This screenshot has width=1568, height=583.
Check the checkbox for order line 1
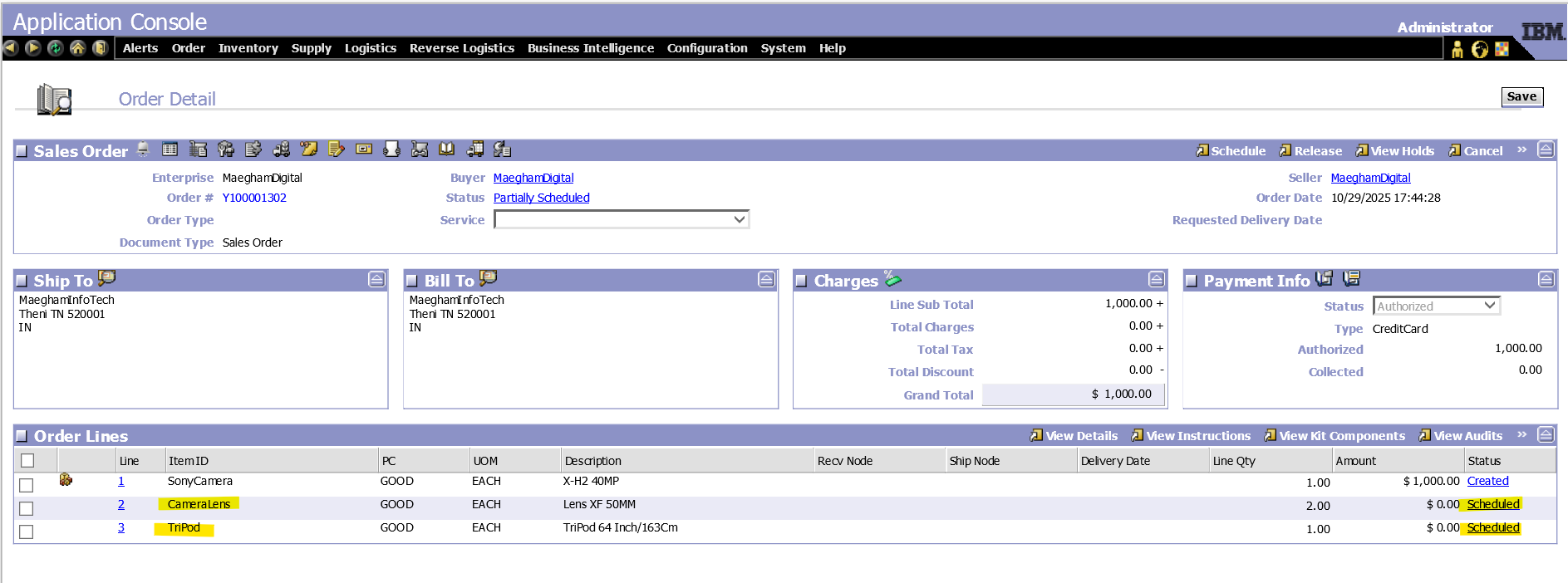27,485
